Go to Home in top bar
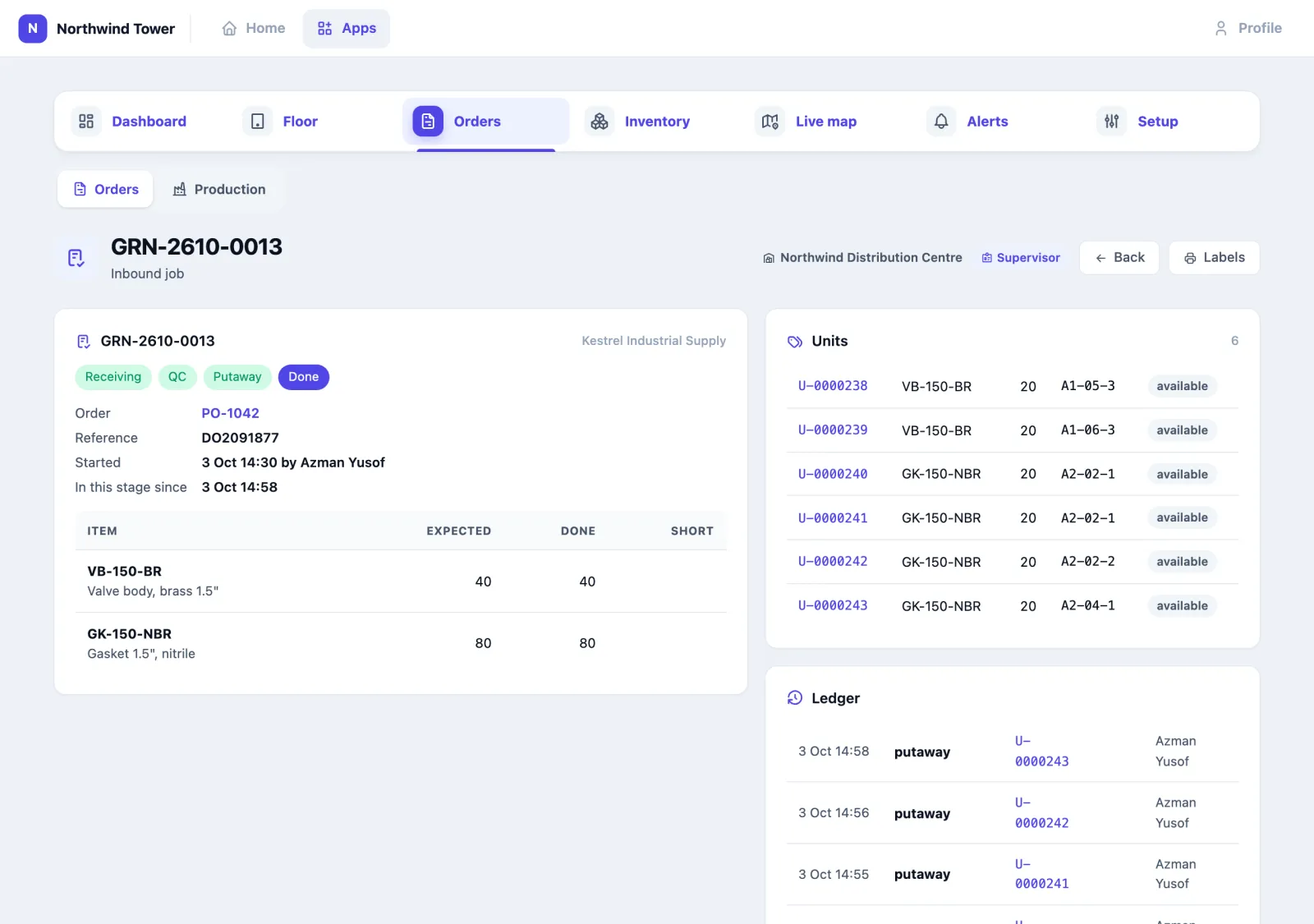The width and height of the screenshot is (1314, 924). pos(254,29)
